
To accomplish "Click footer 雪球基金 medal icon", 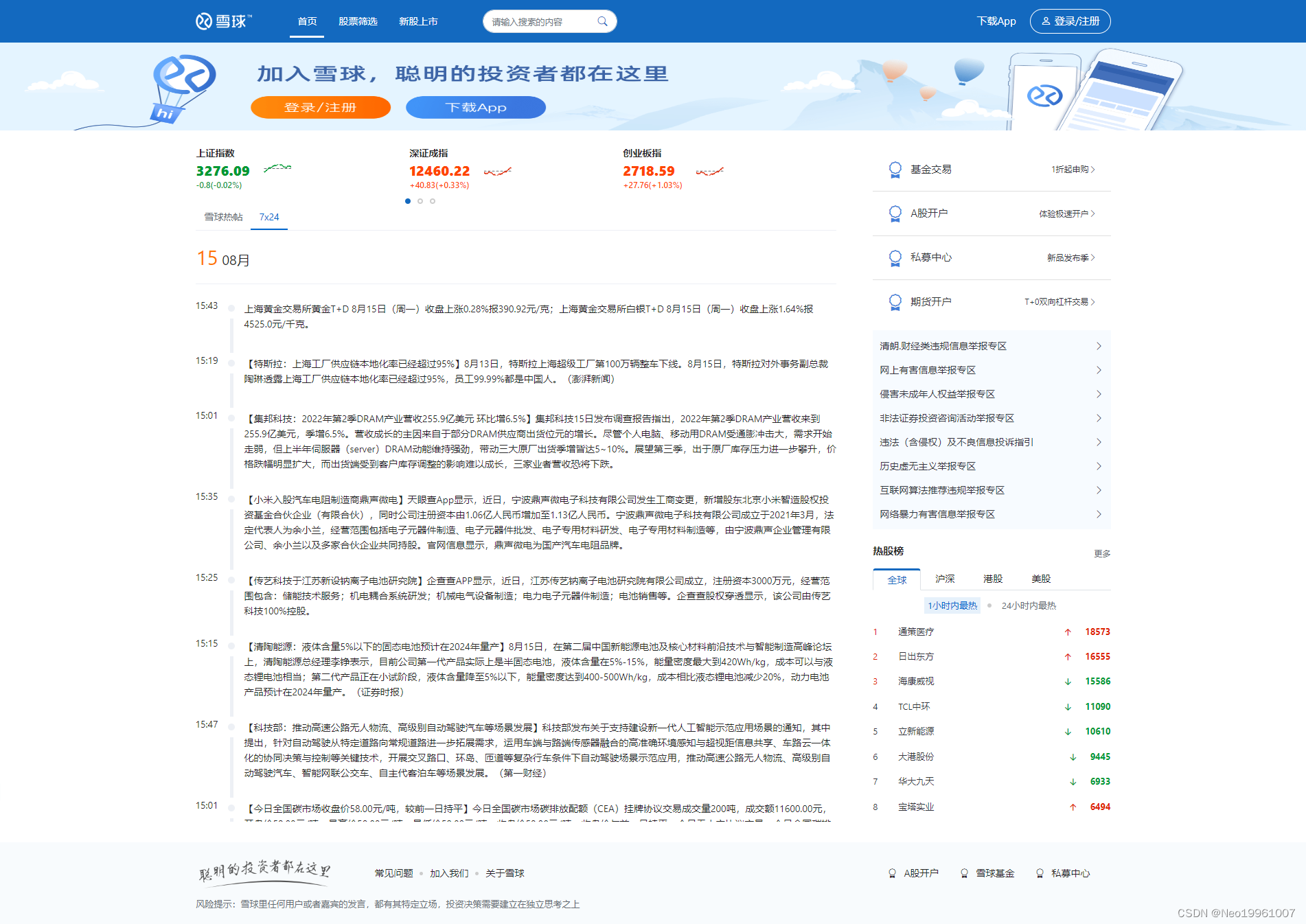I will (964, 873).
